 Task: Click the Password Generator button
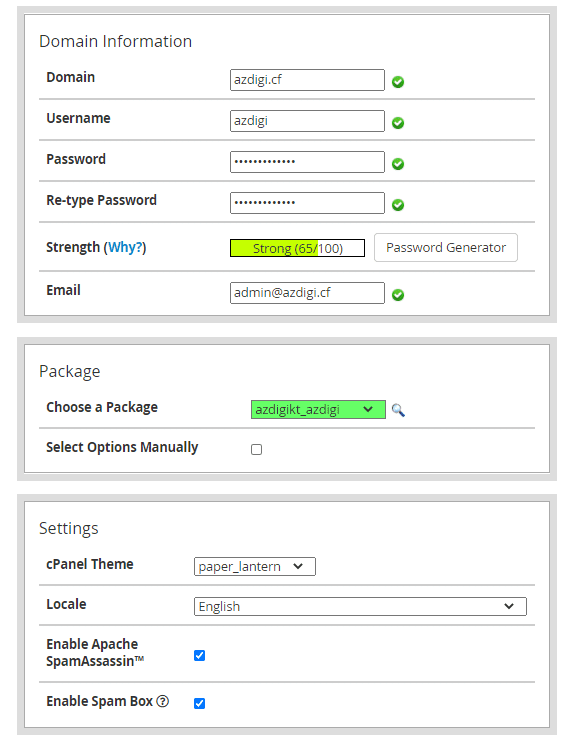click(446, 248)
